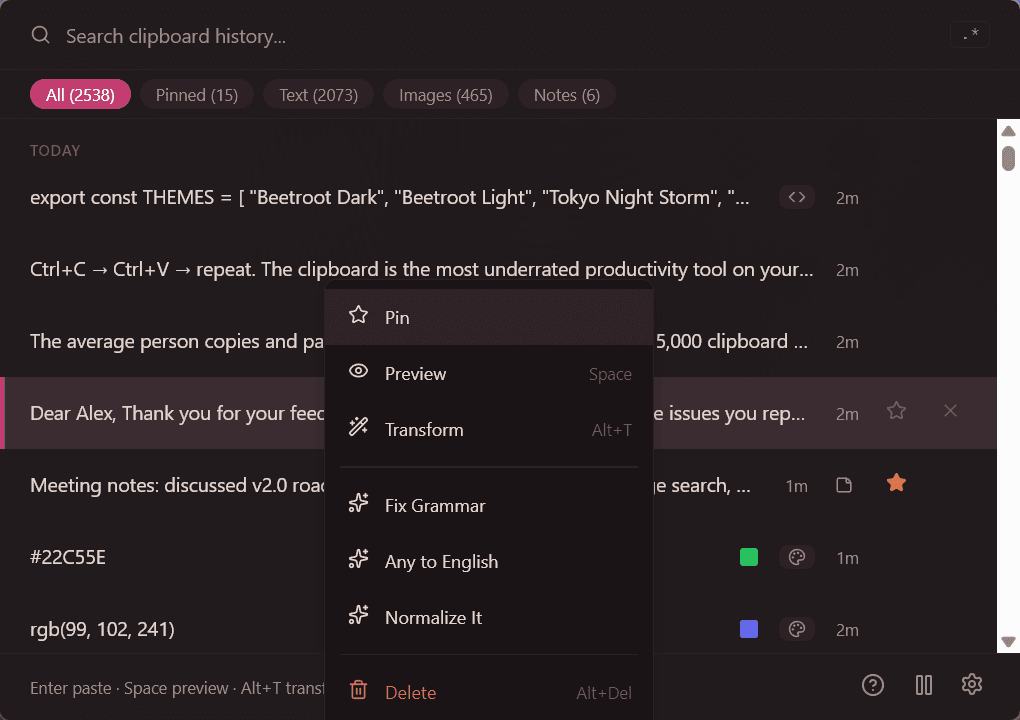The width and height of the screenshot is (1020, 720).
Task: Click the document icon on the Meeting notes entry
Action: point(844,484)
